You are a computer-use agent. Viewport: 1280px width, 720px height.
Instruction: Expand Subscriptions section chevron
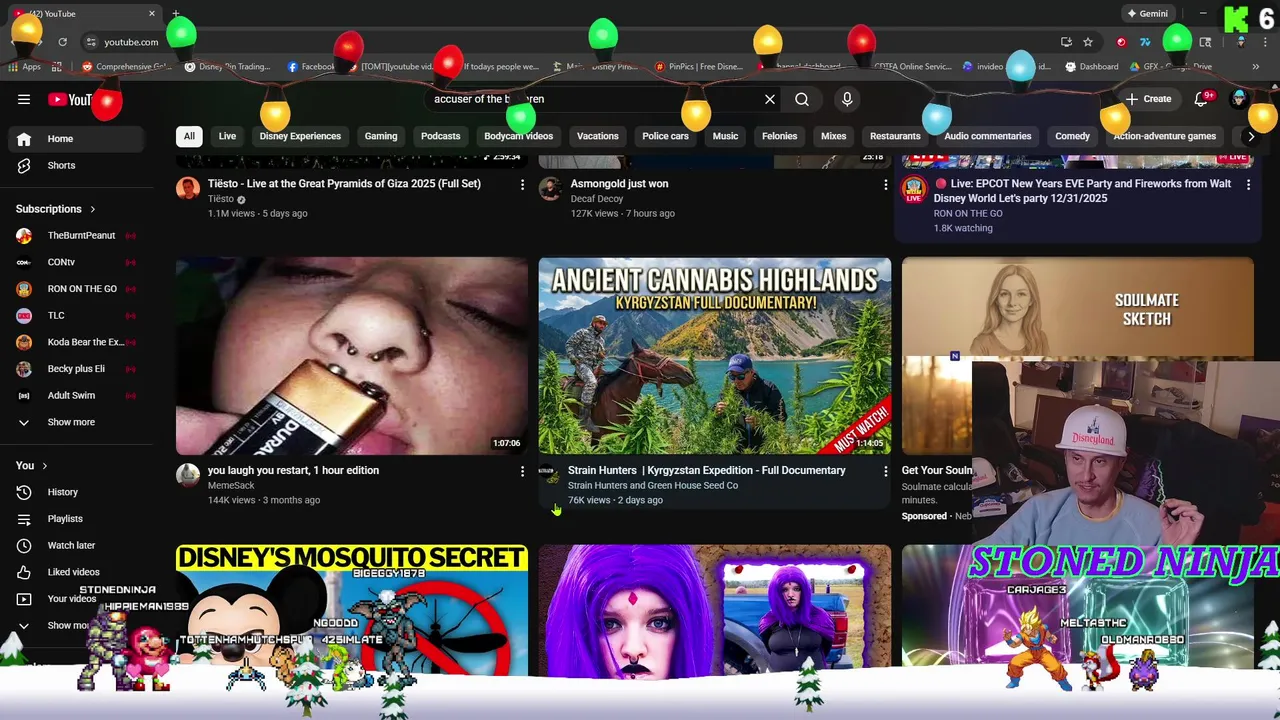click(92, 209)
